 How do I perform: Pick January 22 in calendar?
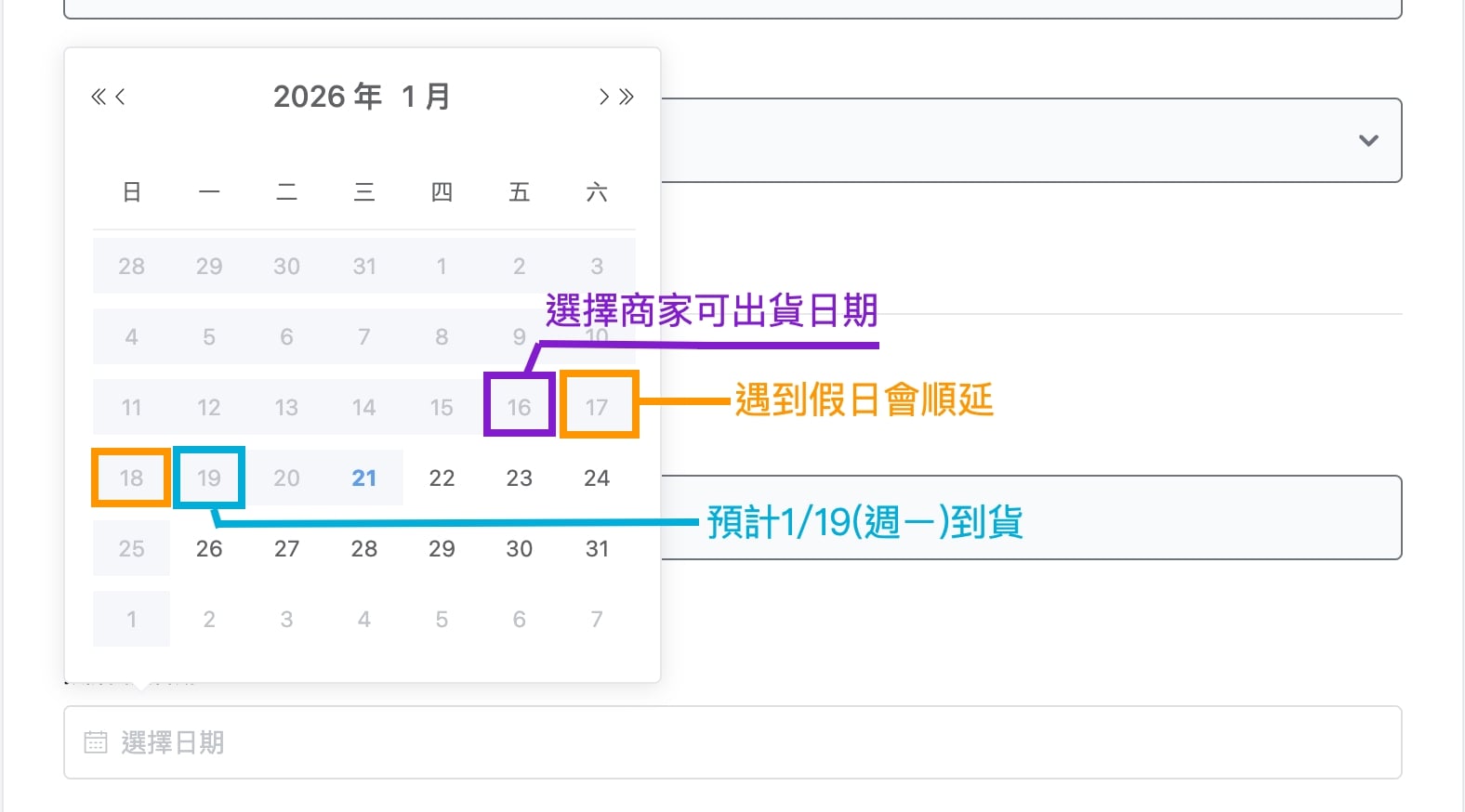click(442, 478)
